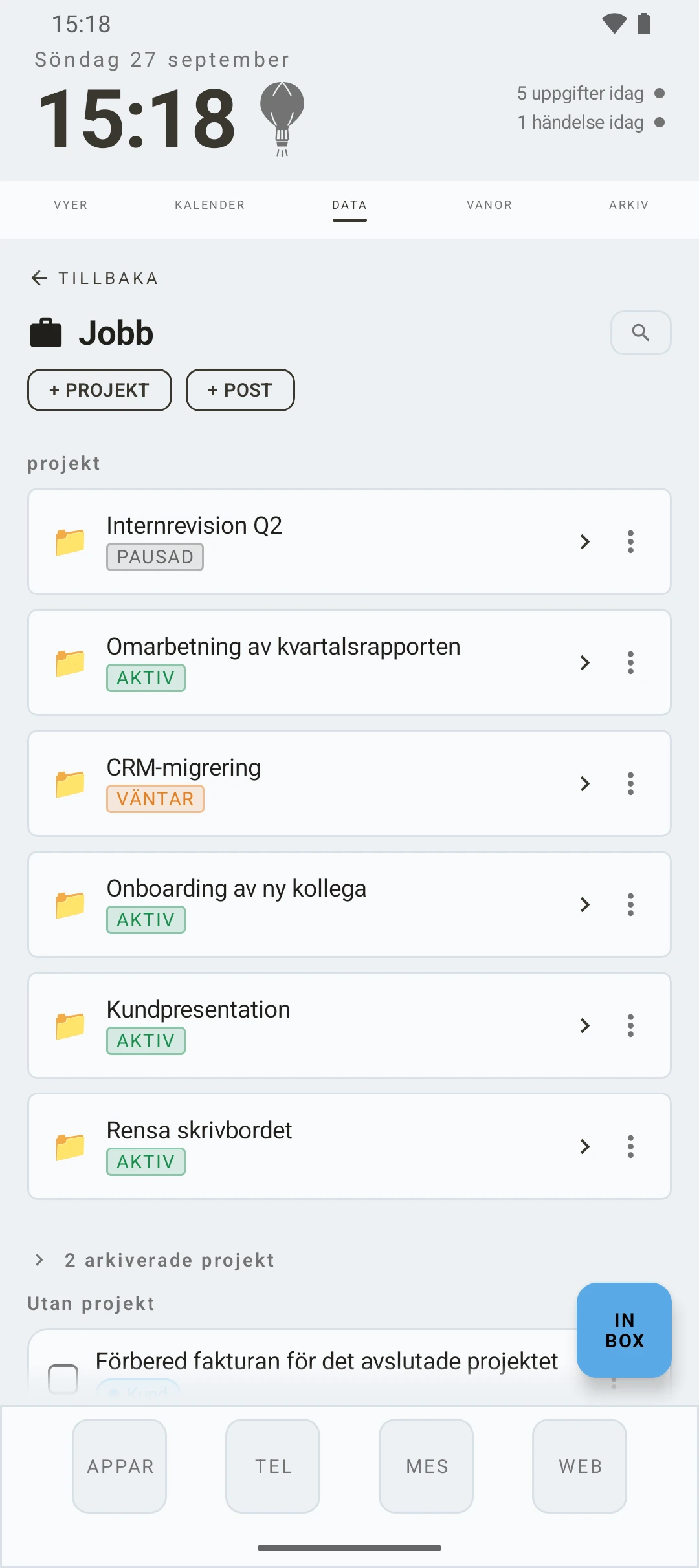The image size is (699, 1568).
Task: Switch to the VANOR tab
Action: 489,205
